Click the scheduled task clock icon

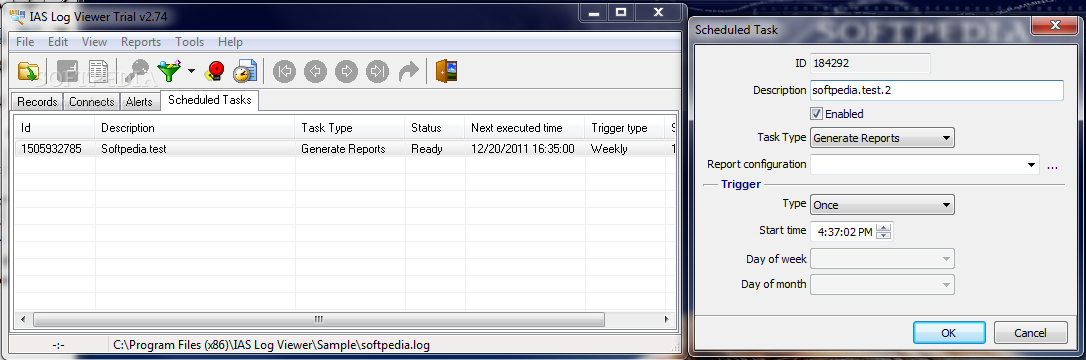(245, 71)
